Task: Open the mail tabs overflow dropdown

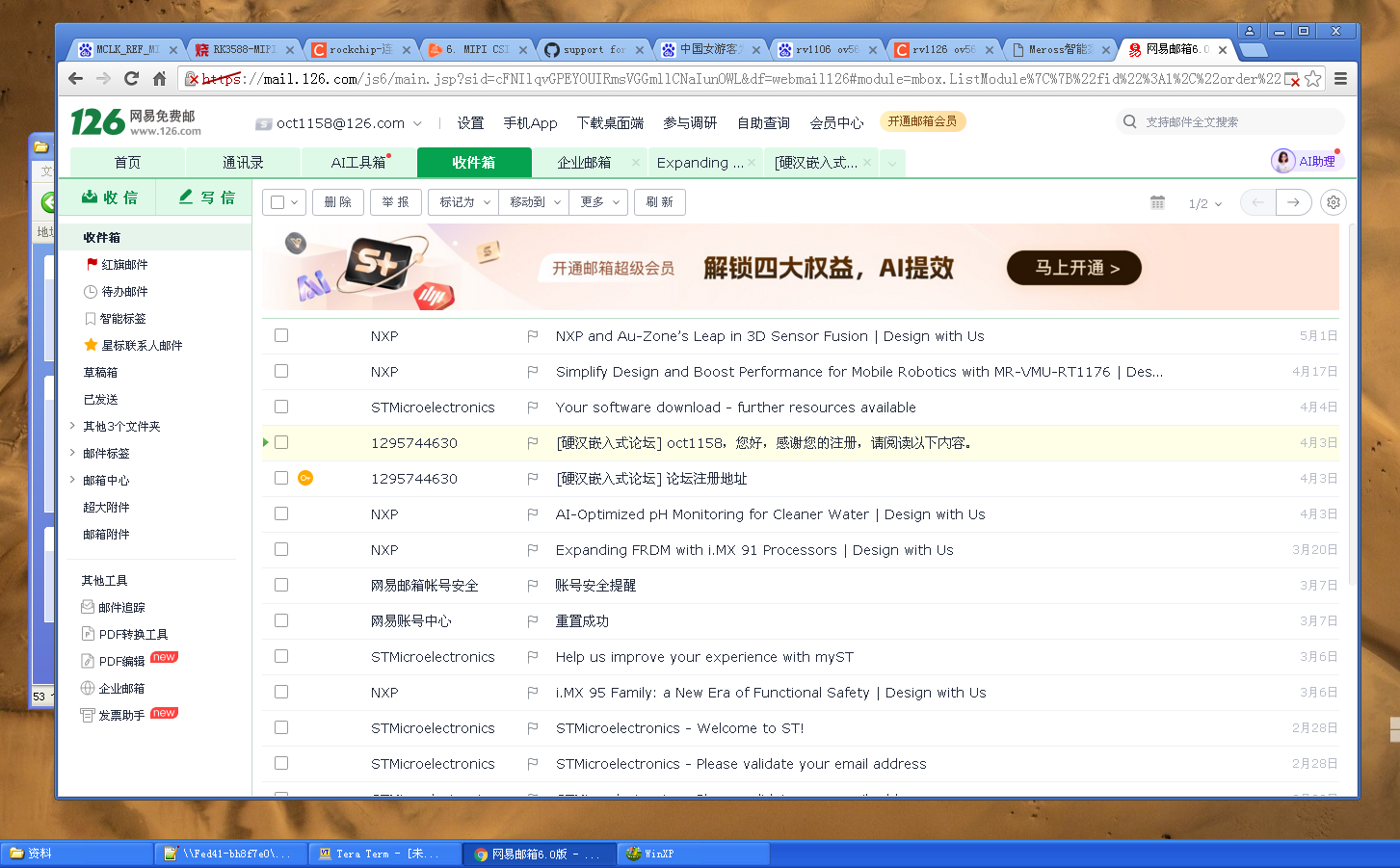Action: tap(892, 164)
